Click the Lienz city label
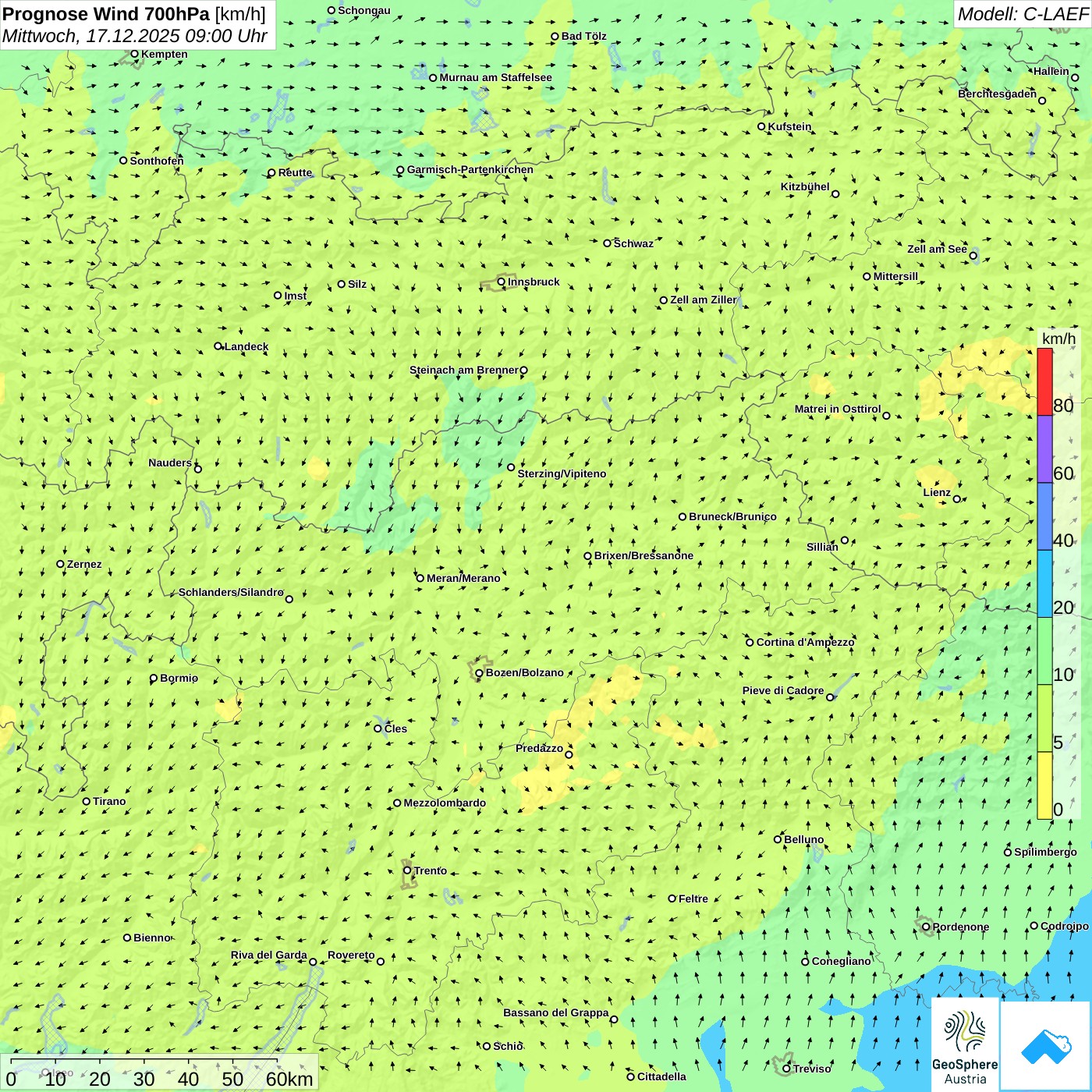 pos(937,492)
